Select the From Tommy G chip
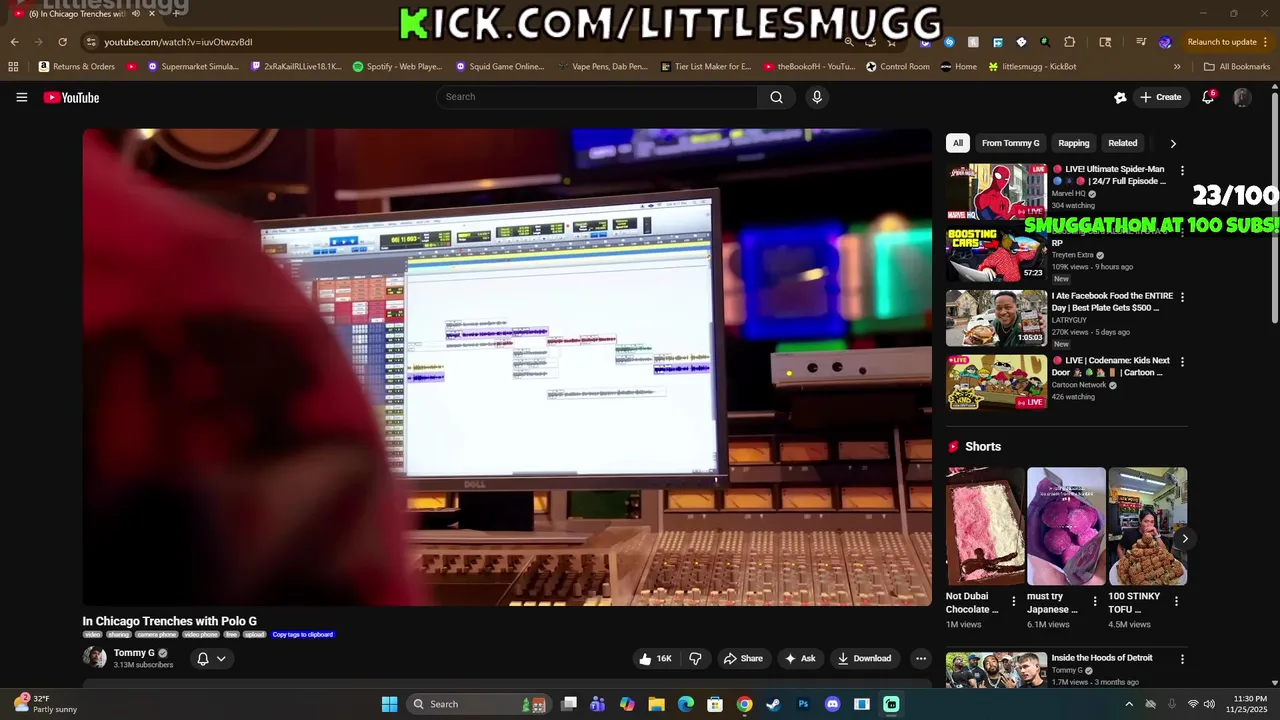The image size is (1280, 720). point(1010,143)
